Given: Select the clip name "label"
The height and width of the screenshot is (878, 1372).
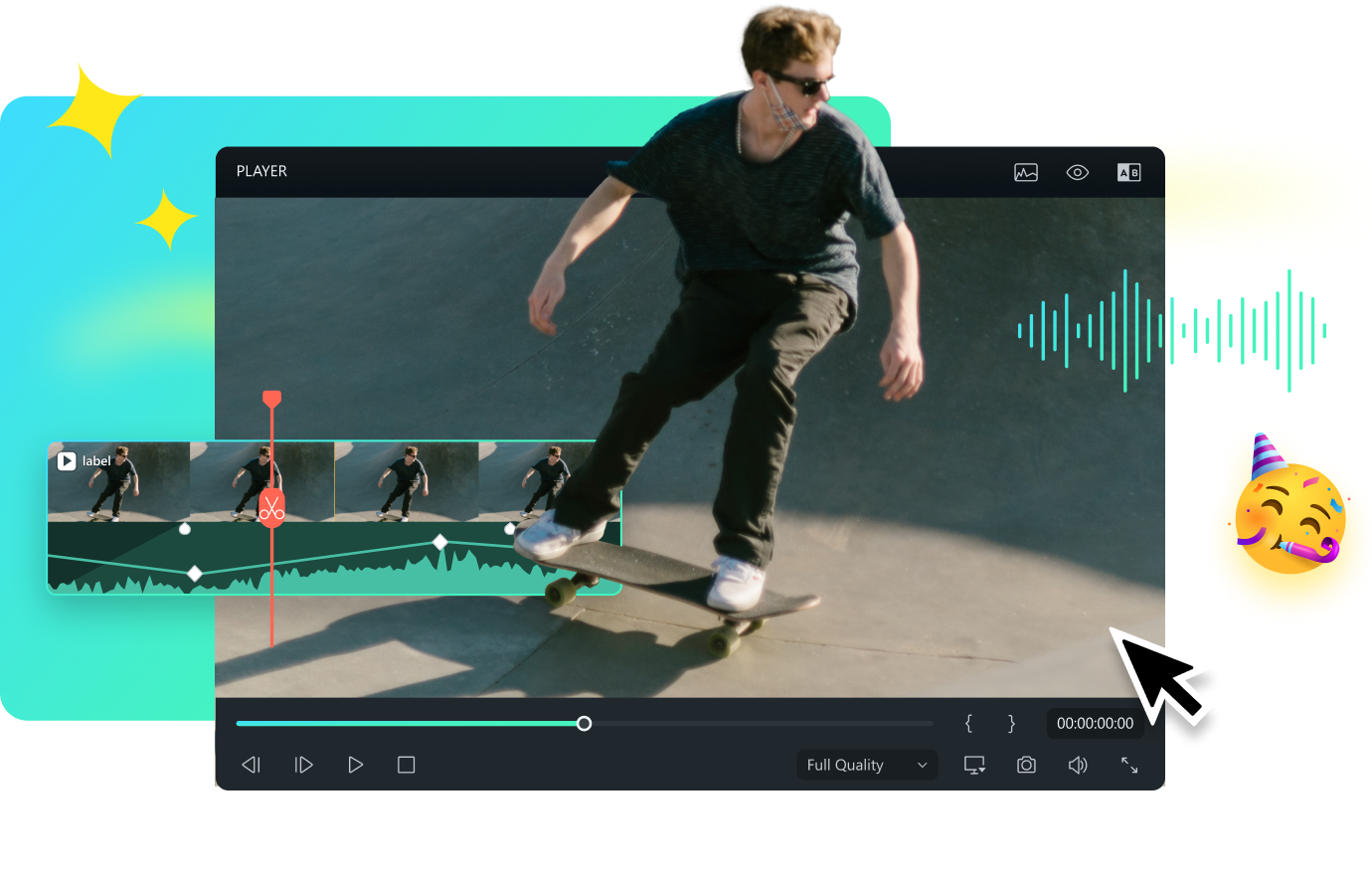Looking at the screenshot, I should click(96, 461).
